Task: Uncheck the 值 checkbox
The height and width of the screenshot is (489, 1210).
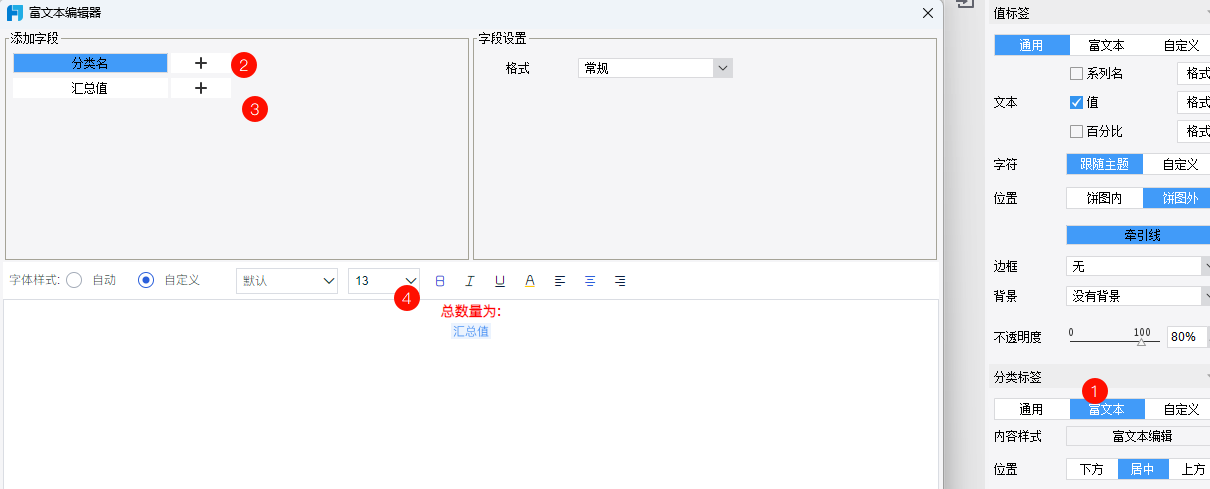Action: [1076, 102]
